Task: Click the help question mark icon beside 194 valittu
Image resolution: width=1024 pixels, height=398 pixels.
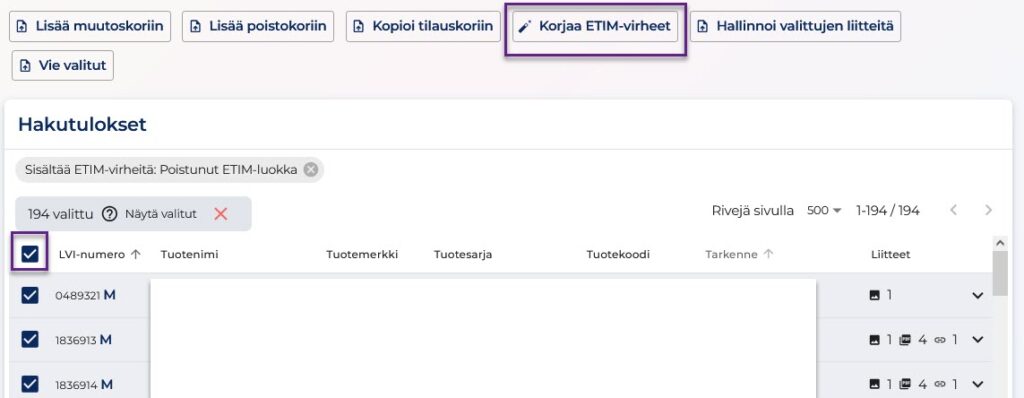Action: tap(109, 214)
